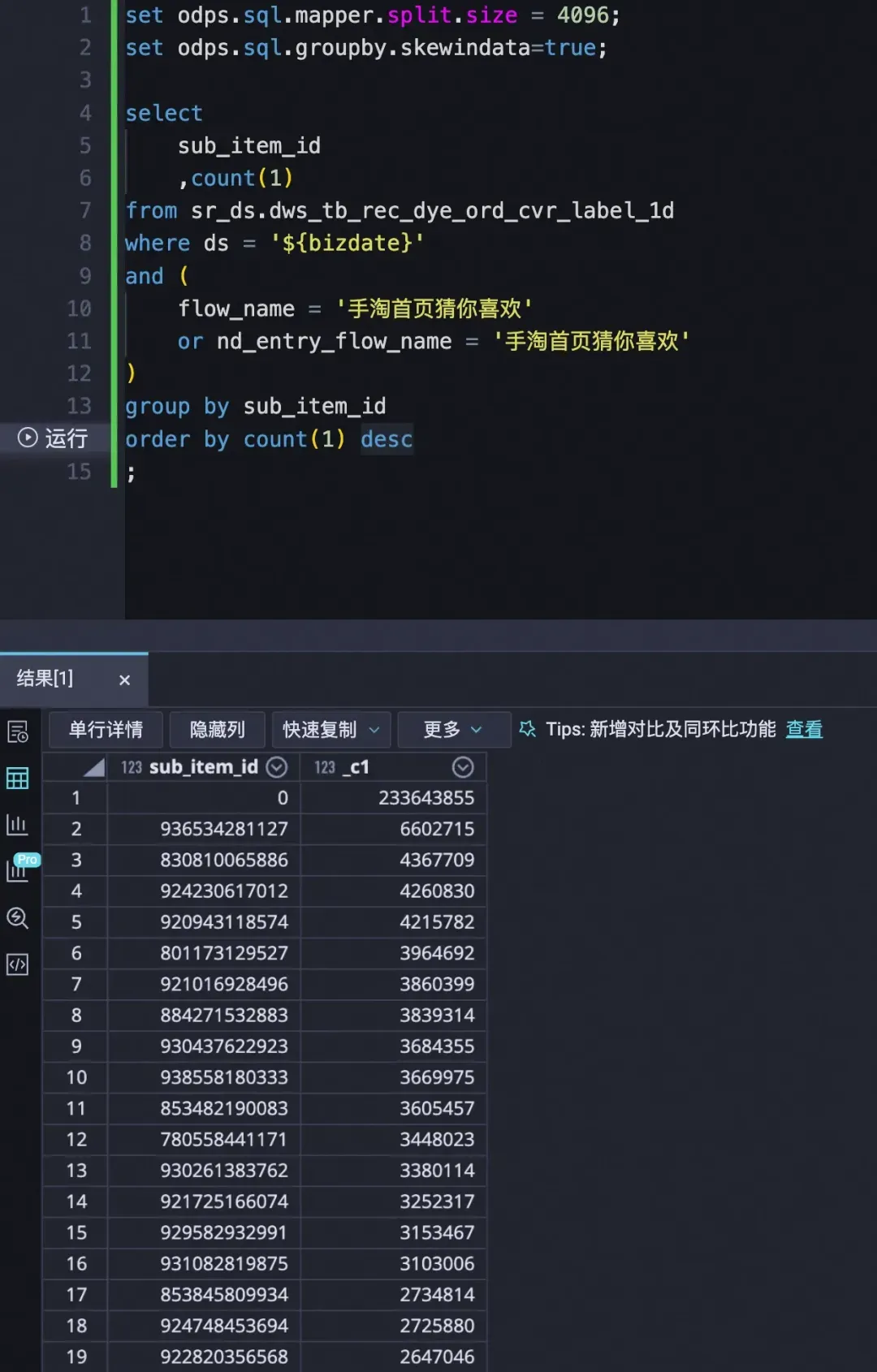Image resolution: width=877 pixels, height=1372 pixels.
Task: Open the run log history icon
Action: tap(18, 732)
